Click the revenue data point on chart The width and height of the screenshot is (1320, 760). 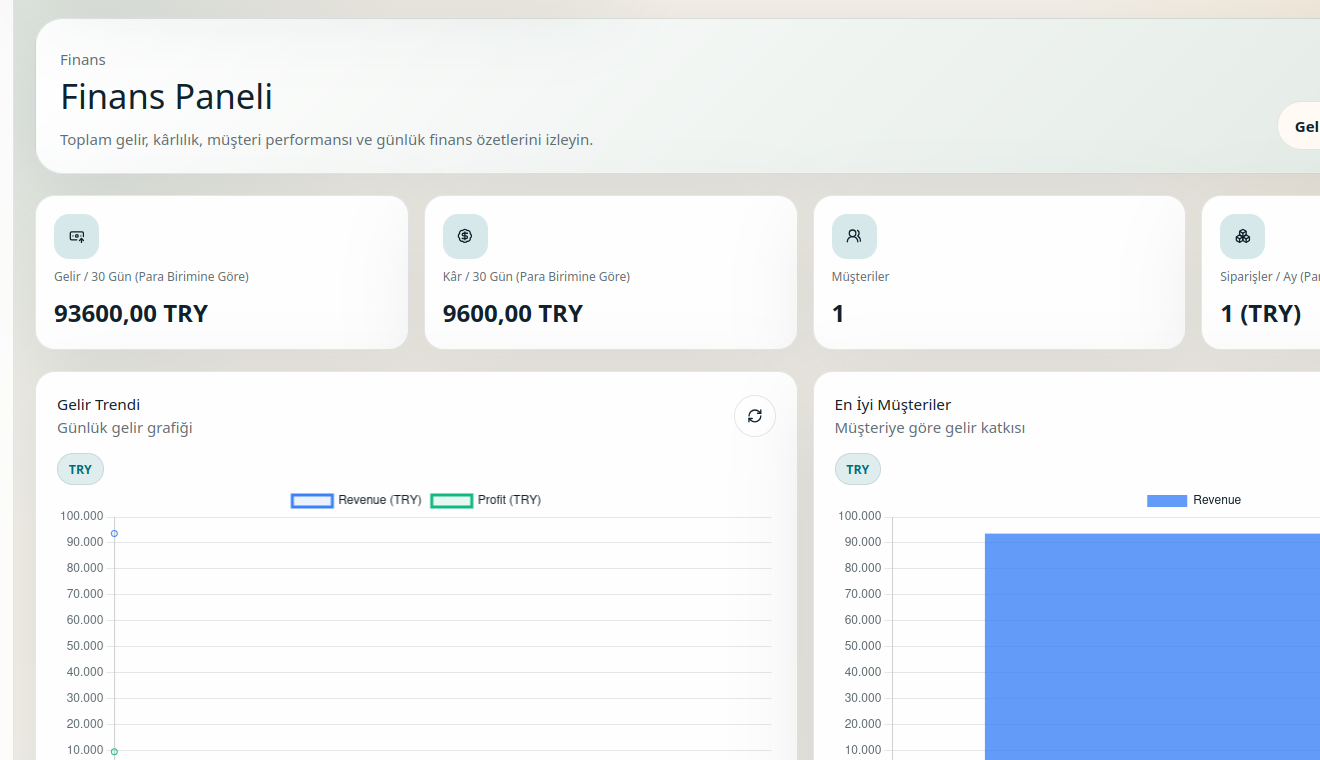(114, 533)
